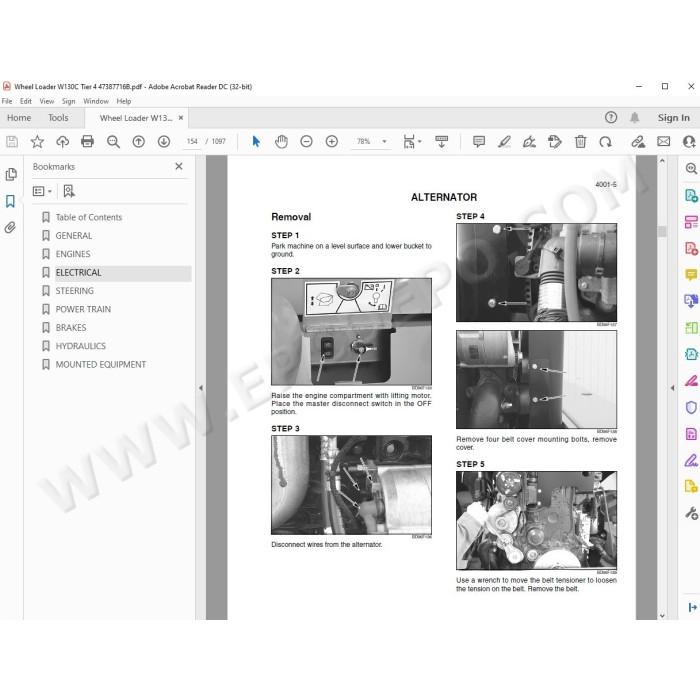Collapse the right tools pane arrow
The image size is (700, 700).
tap(672, 388)
